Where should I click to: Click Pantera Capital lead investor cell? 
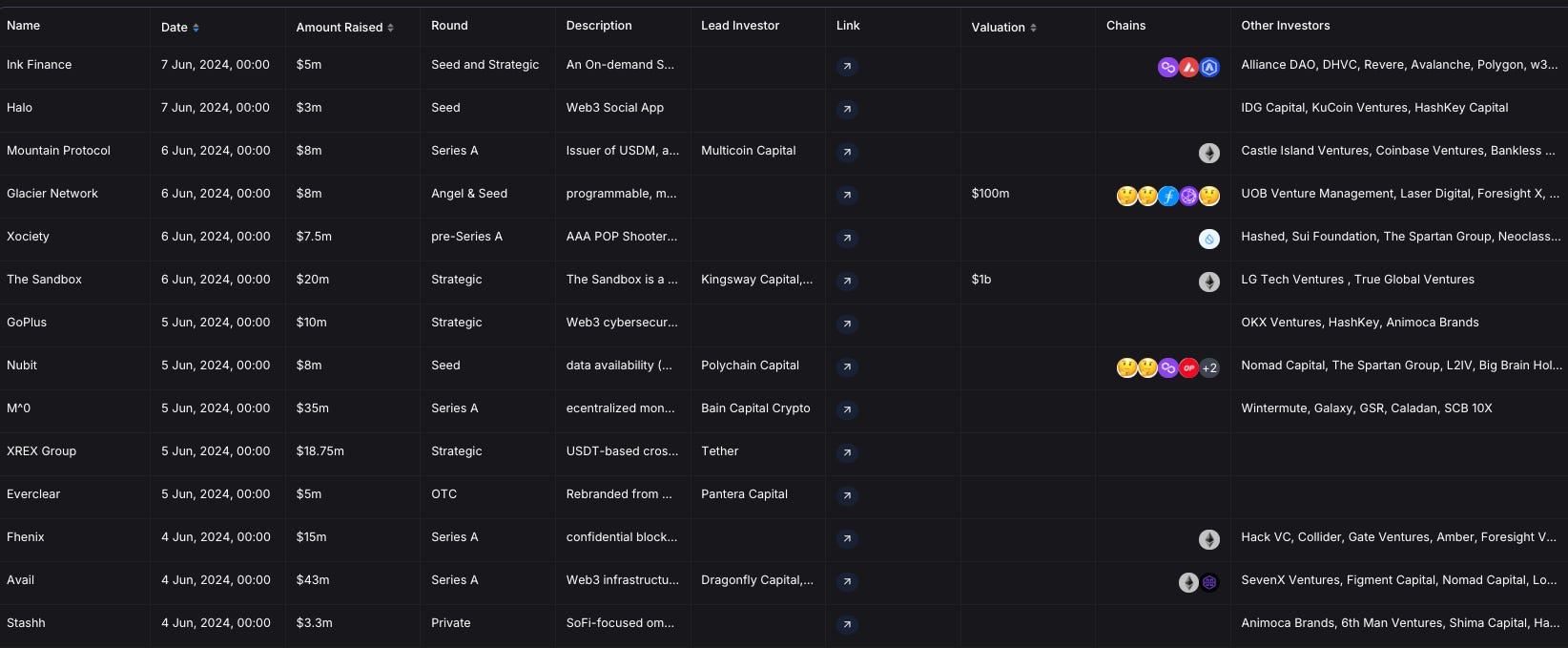[x=744, y=494]
